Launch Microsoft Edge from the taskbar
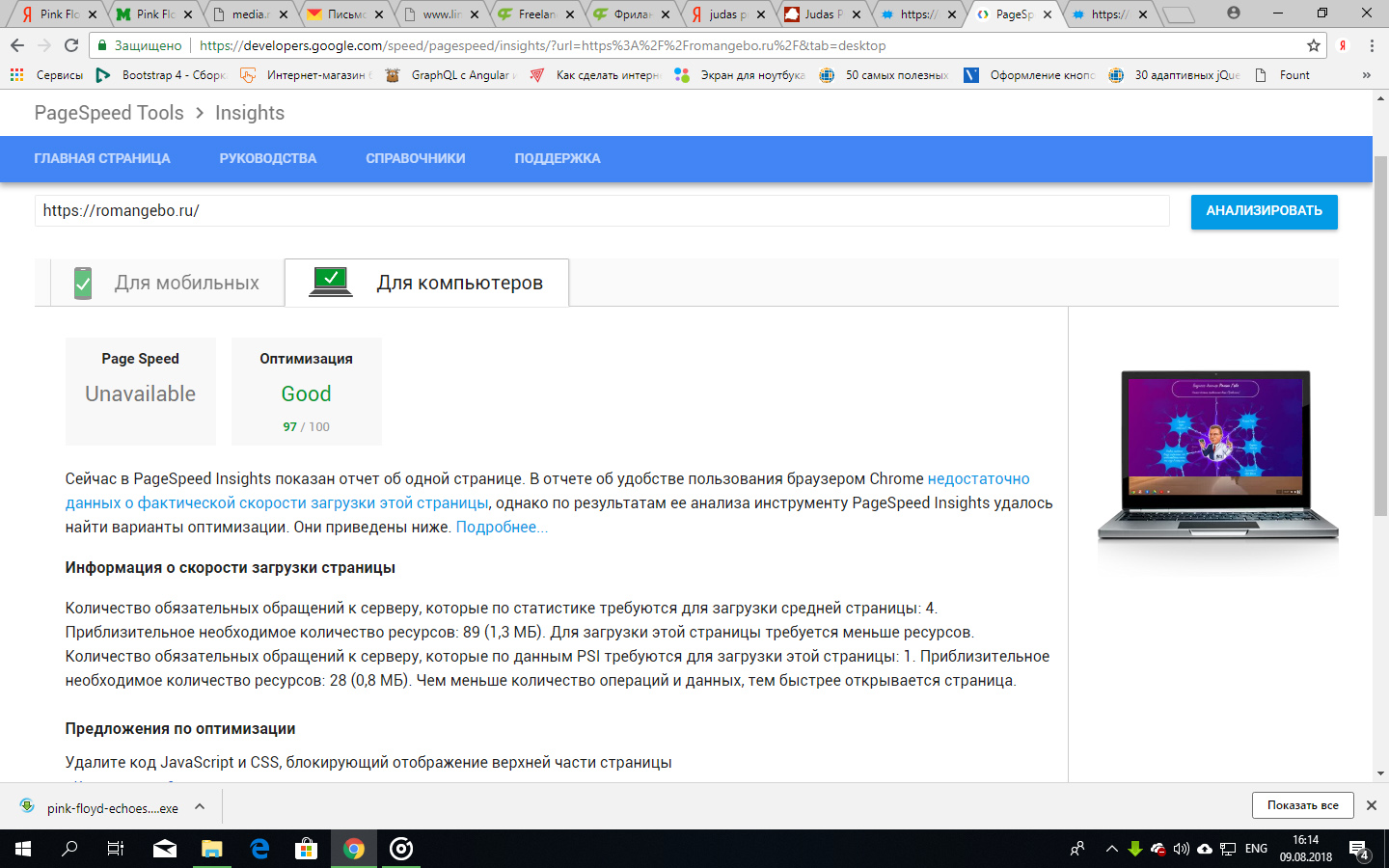Viewport: 1389px width, 868px height. coord(259,849)
